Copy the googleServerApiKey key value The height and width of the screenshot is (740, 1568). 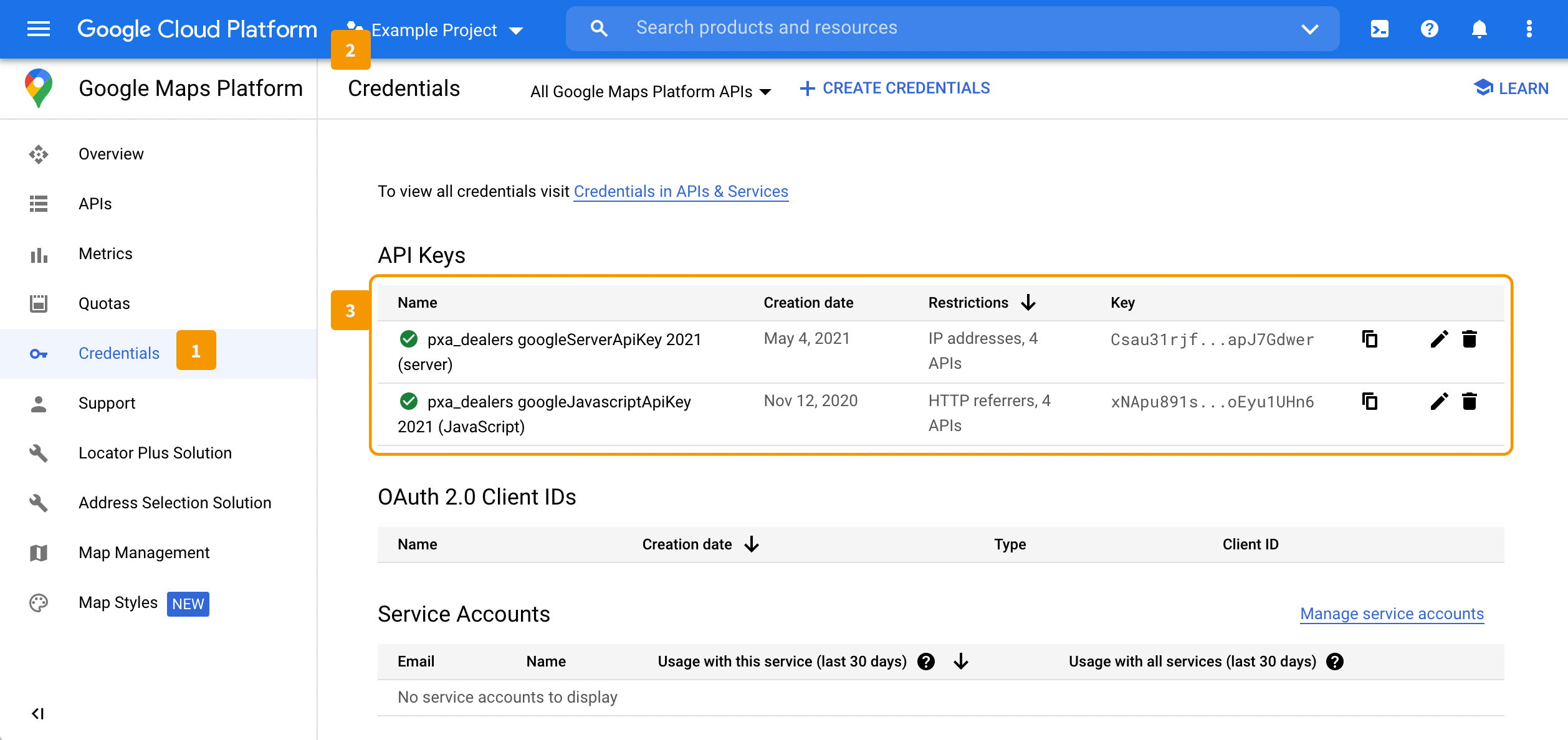1369,339
